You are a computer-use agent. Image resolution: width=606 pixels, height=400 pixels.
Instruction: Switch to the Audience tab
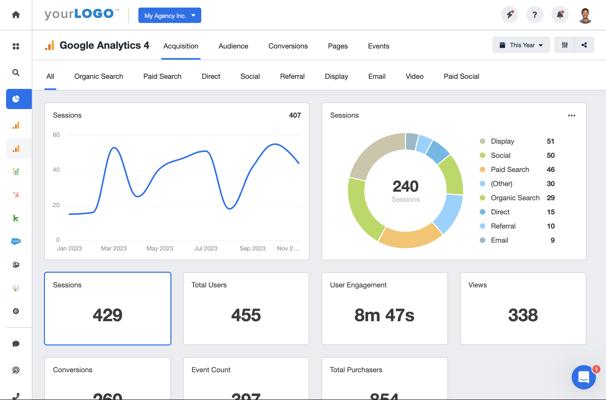(x=233, y=46)
